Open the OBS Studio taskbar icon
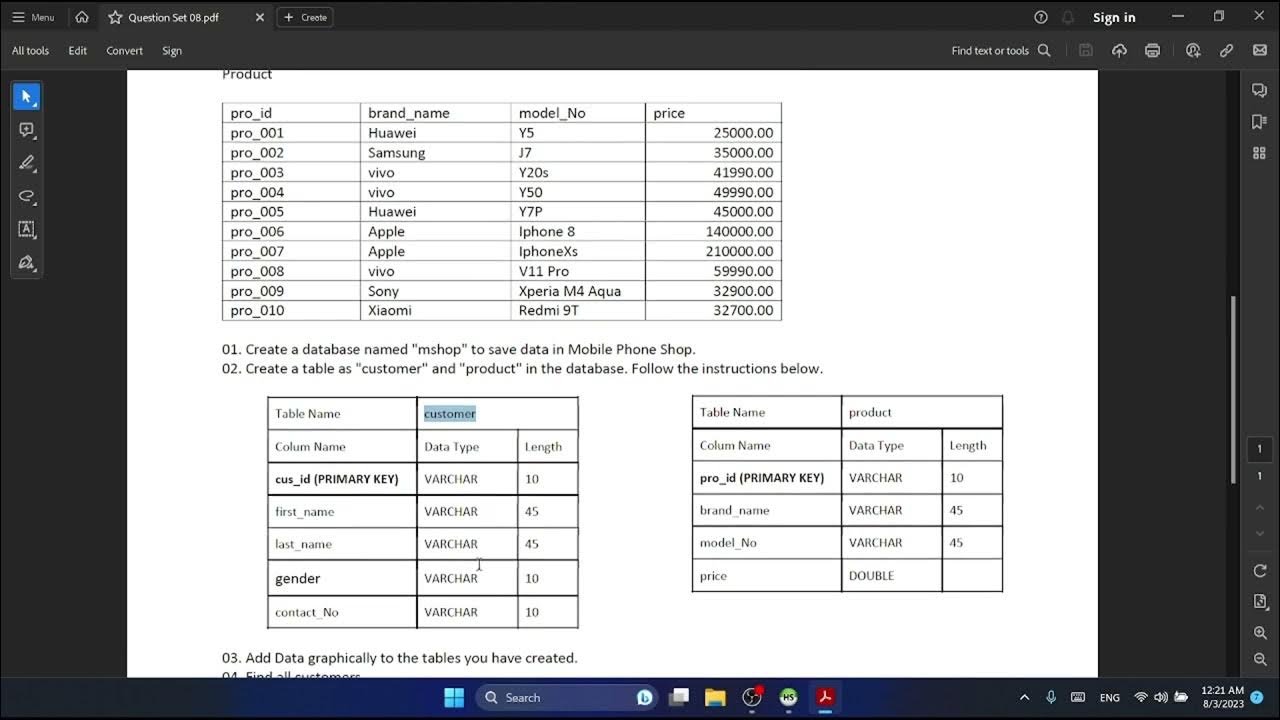The width and height of the screenshot is (1280, 720). point(752,697)
